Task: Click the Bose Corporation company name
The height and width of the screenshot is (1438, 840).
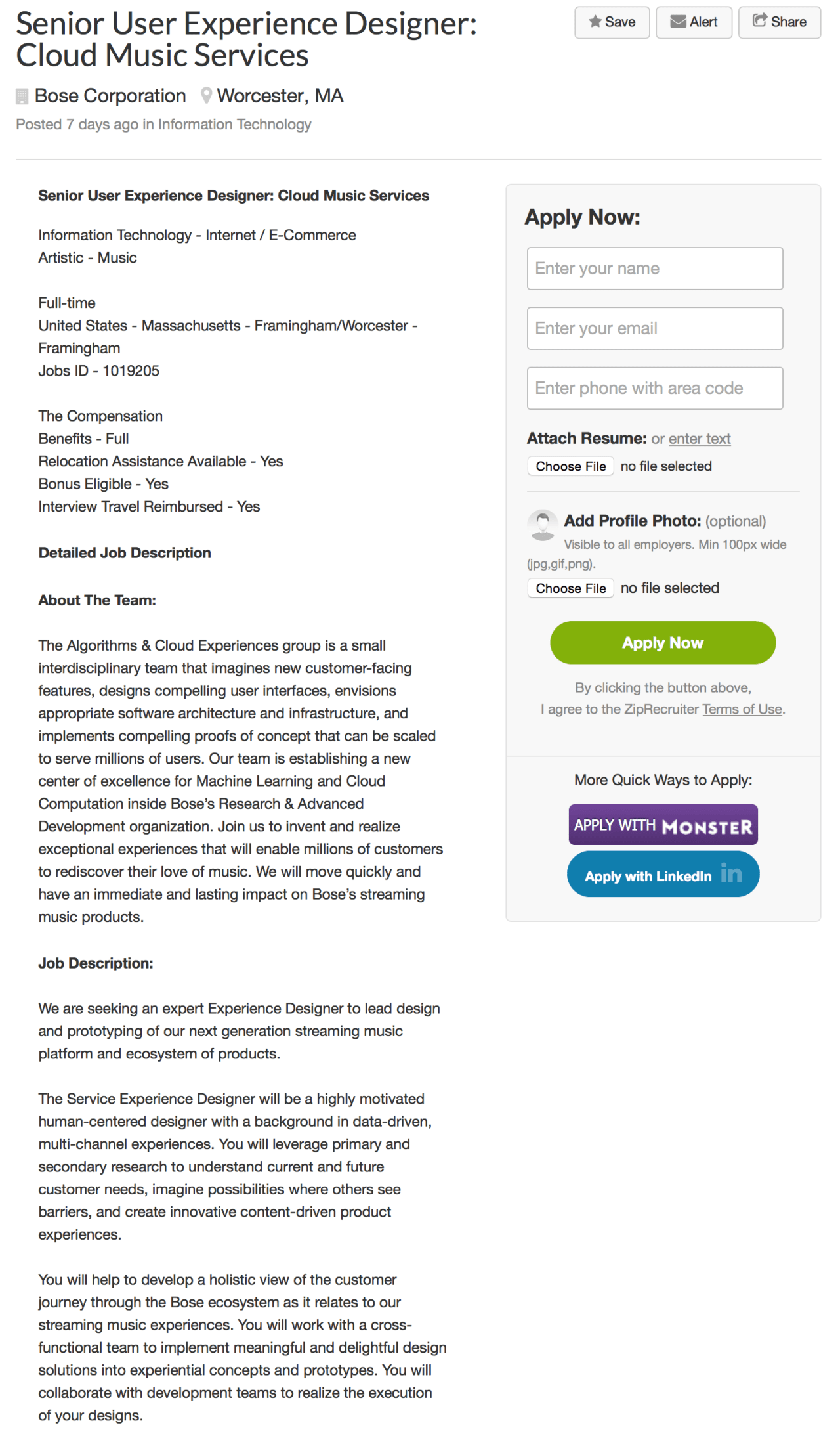Action: pos(110,96)
